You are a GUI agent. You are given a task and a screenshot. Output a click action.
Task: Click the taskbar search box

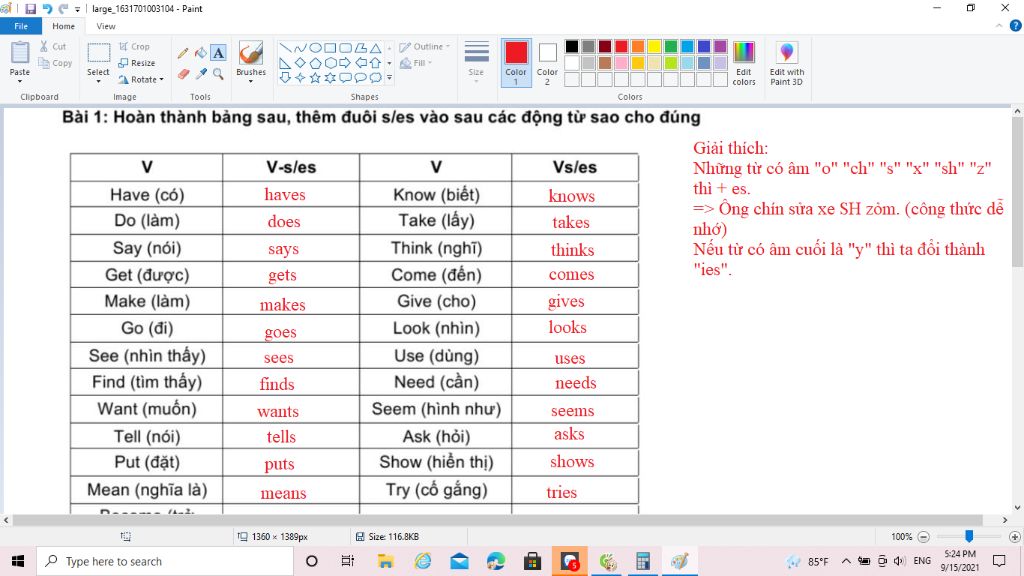pos(165,561)
